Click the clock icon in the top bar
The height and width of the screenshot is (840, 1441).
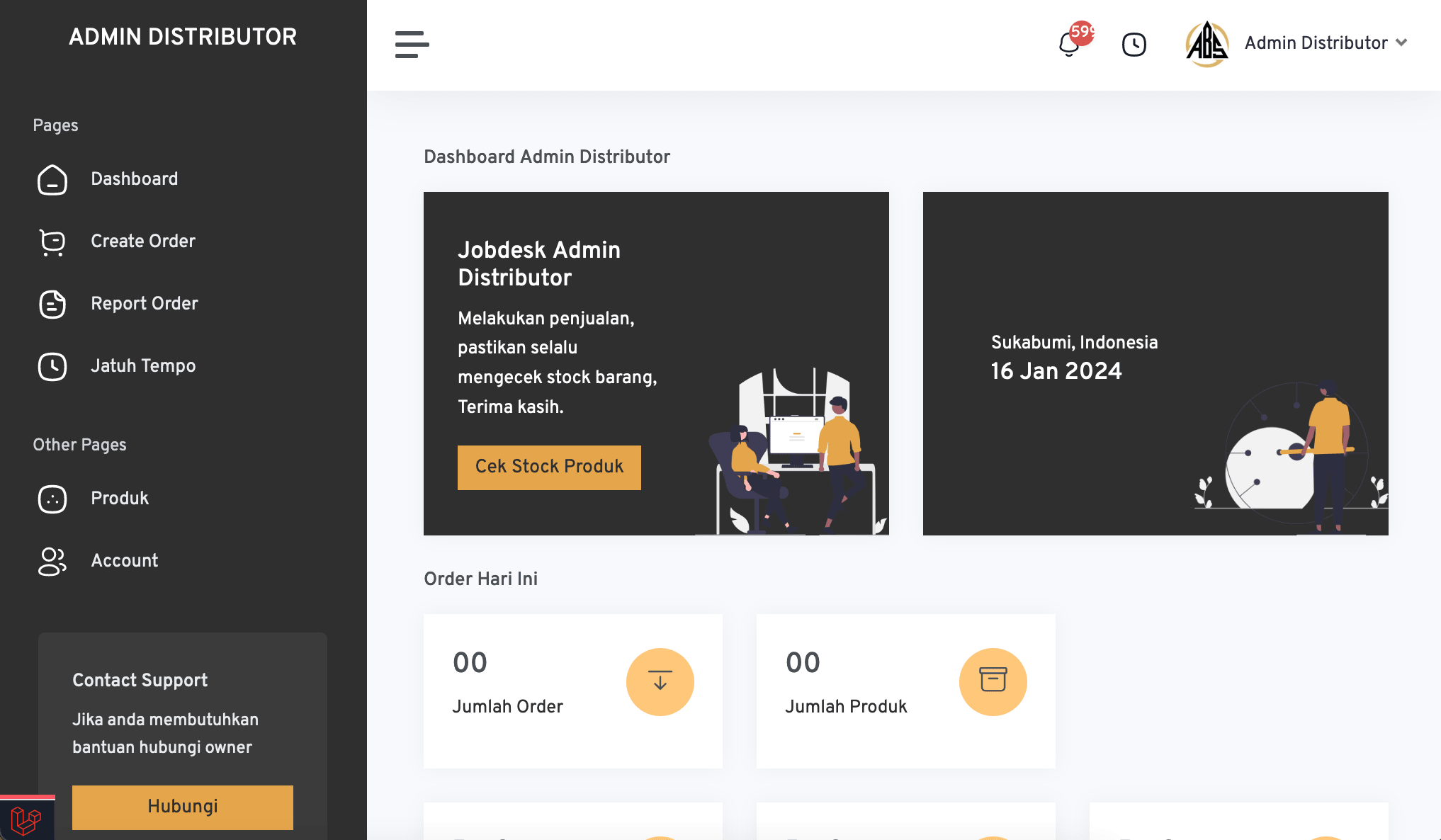click(1133, 44)
